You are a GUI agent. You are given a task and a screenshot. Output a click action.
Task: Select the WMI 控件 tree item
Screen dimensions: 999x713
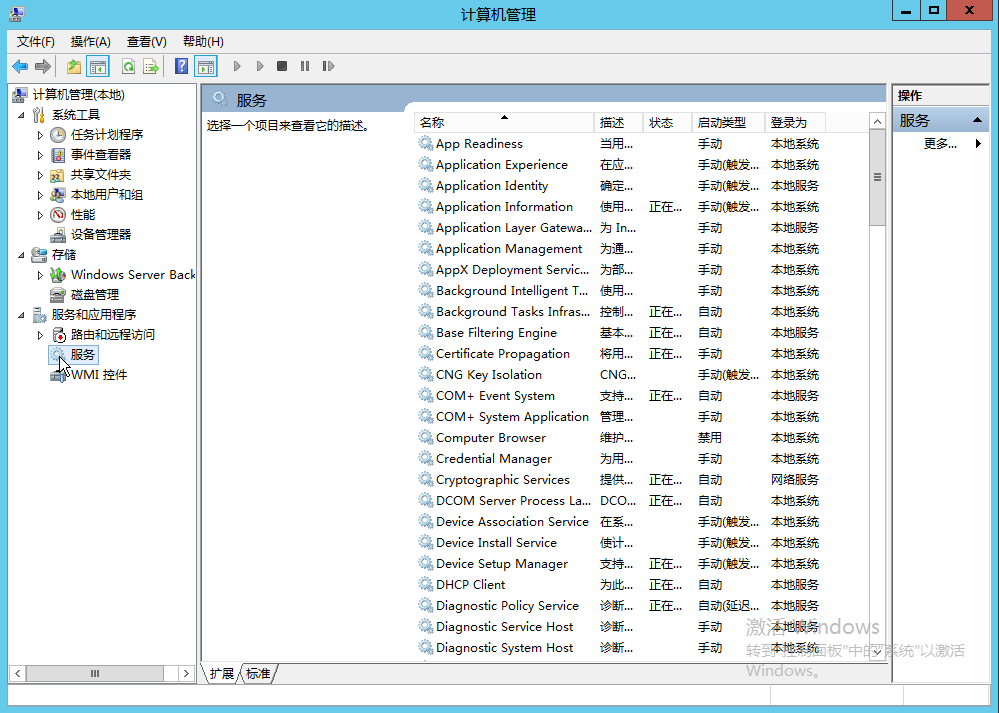(89, 375)
